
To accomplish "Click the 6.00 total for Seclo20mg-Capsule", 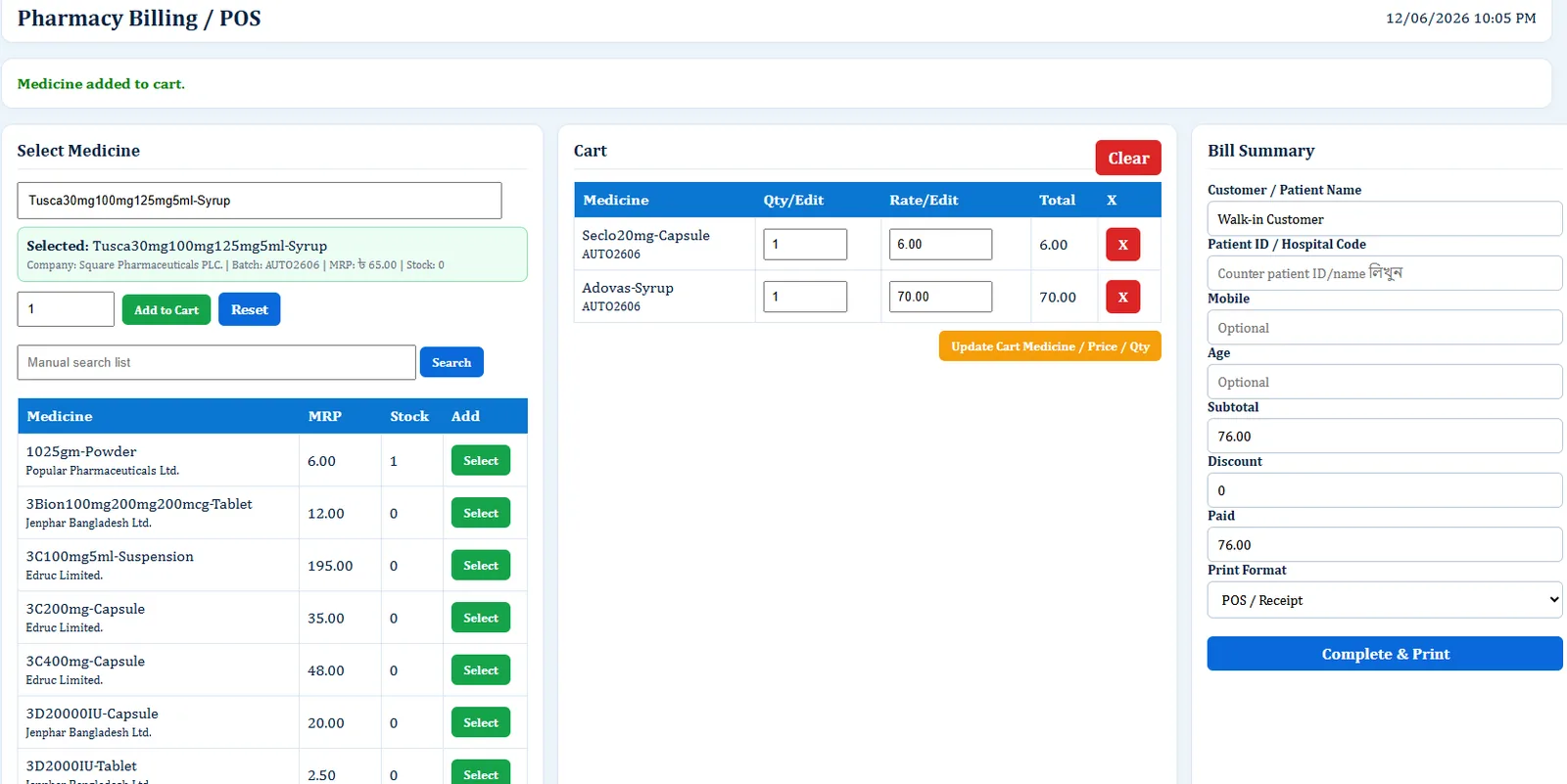I will pyautogui.click(x=1054, y=246).
